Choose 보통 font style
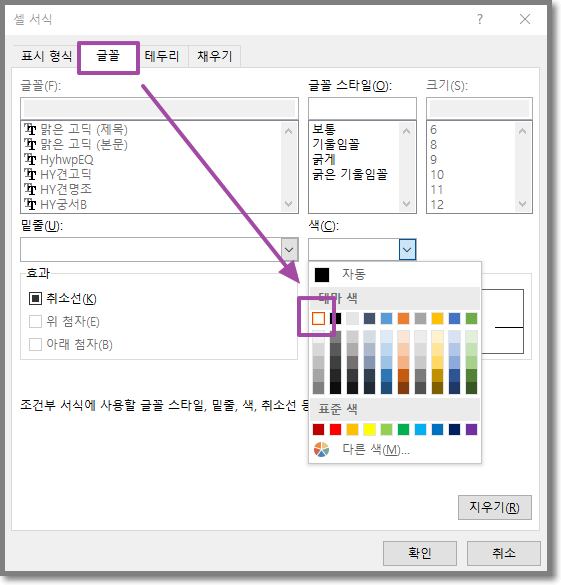 point(324,130)
